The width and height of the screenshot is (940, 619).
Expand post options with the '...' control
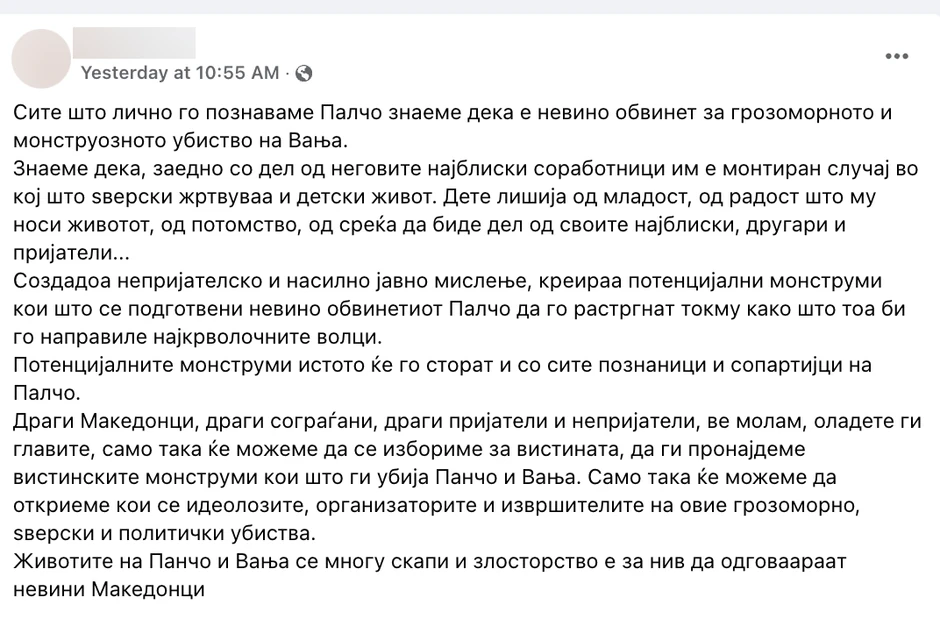click(x=896, y=57)
